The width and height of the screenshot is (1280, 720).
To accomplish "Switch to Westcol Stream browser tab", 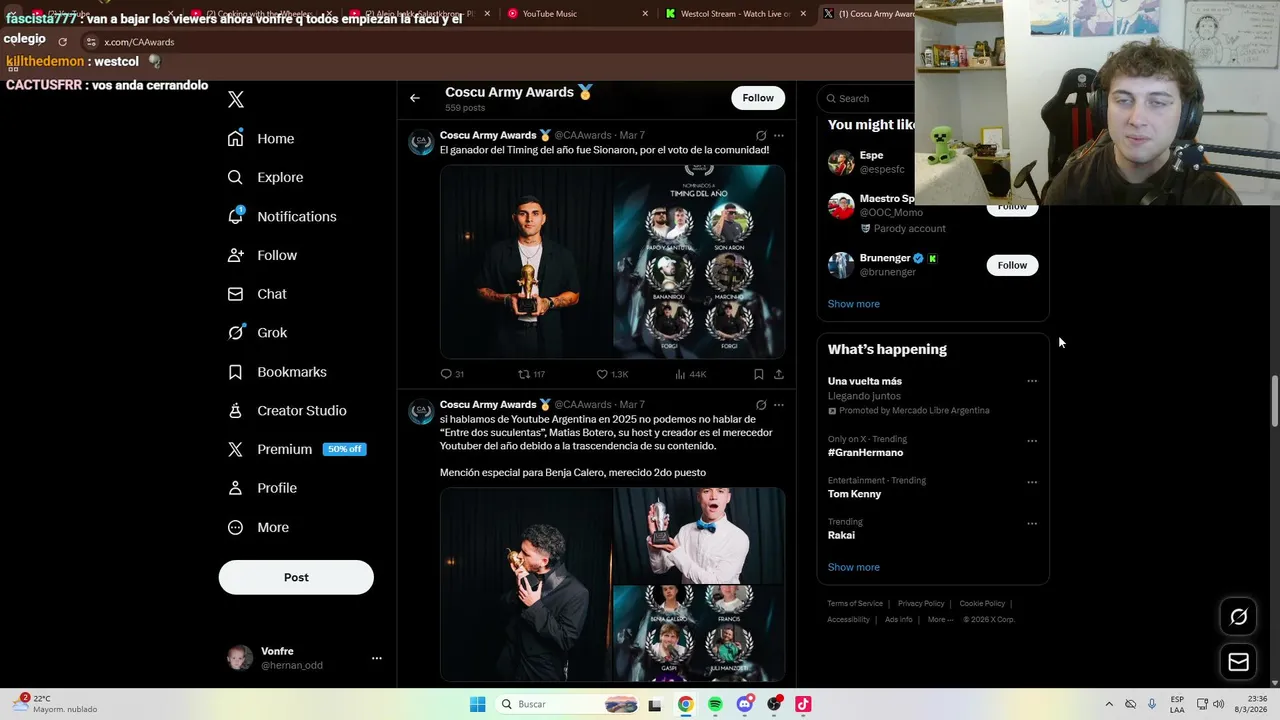I will click(737, 14).
